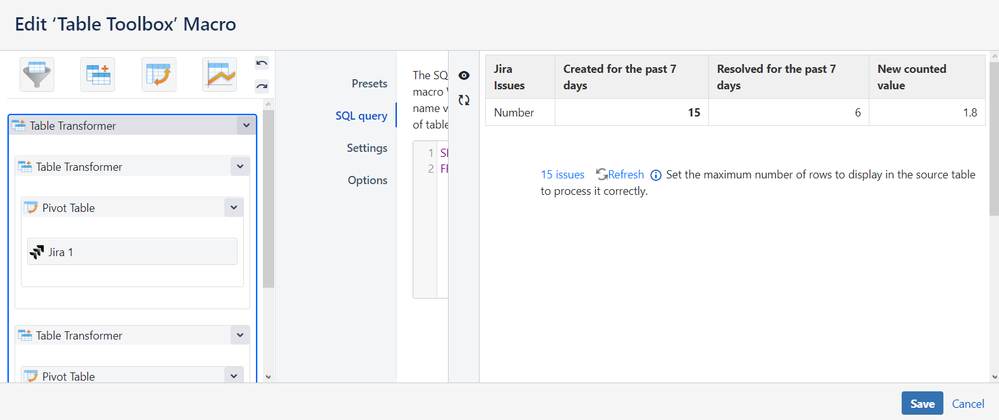Click the 'Resolved for the past 7 days' header
The height and width of the screenshot is (420, 999).
pyautogui.click(x=789, y=76)
